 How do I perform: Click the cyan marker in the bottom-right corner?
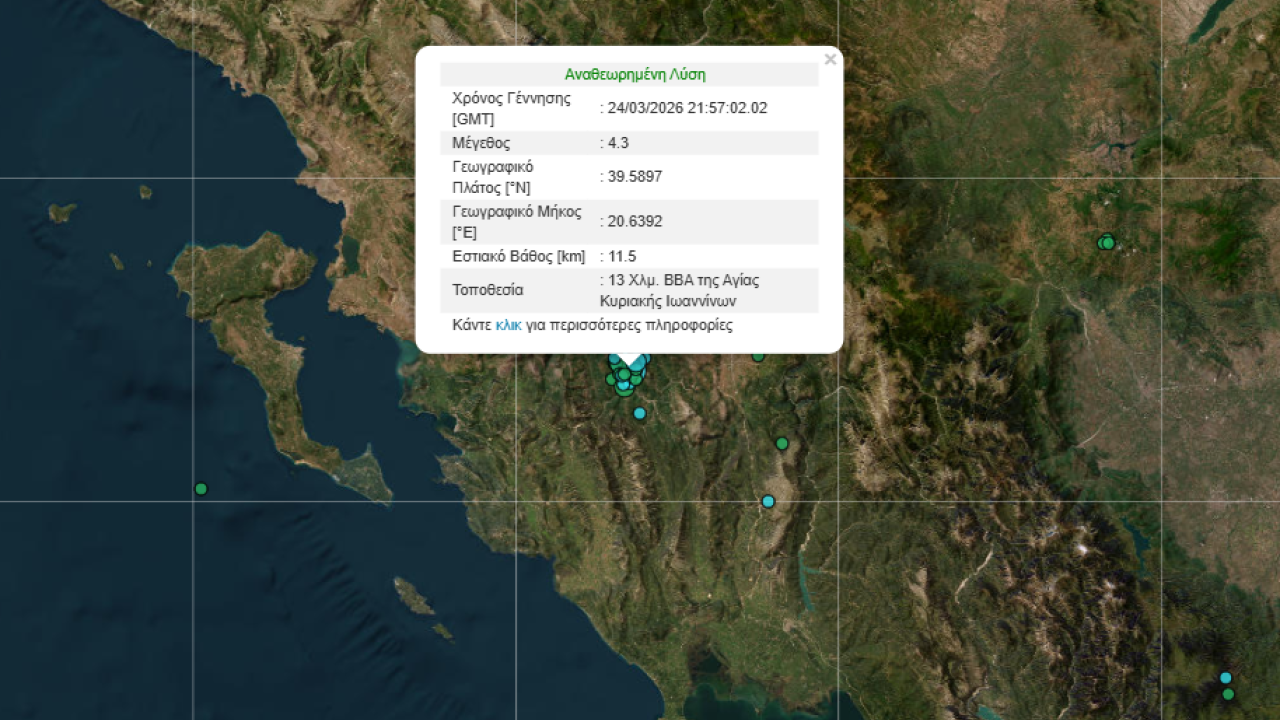coord(1226,677)
